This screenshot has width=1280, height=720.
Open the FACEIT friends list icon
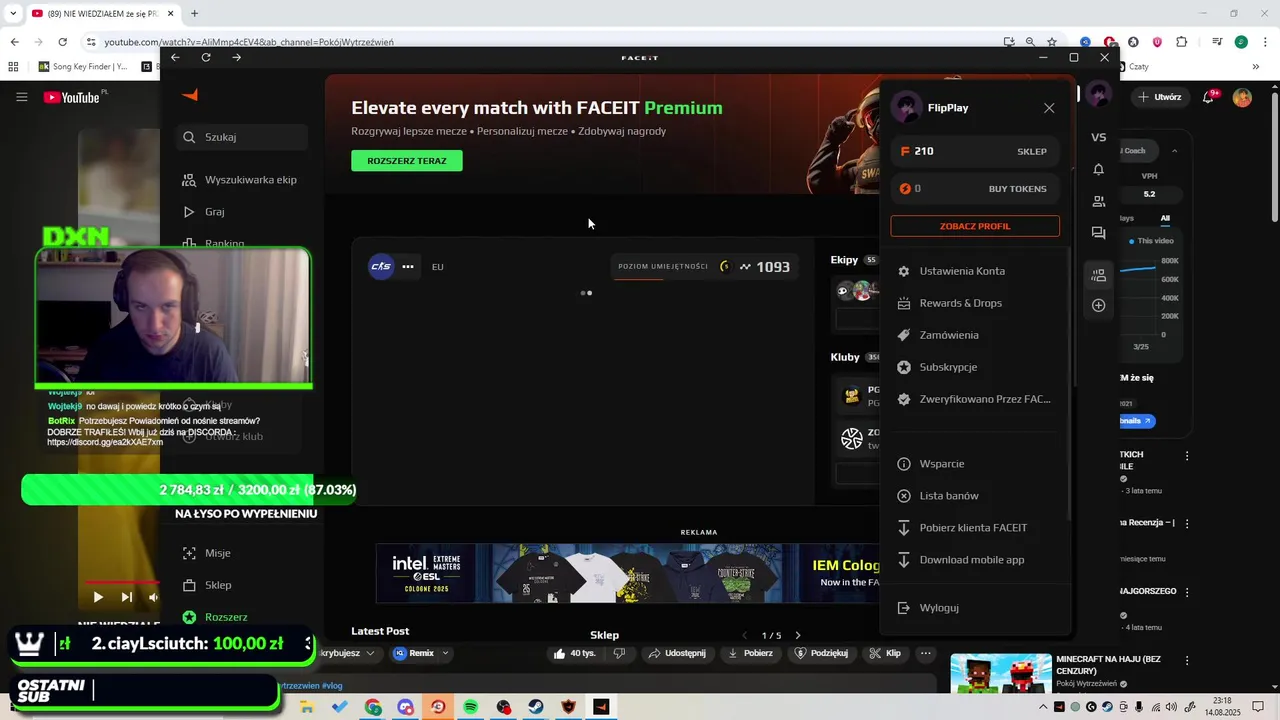pos(1099,201)
